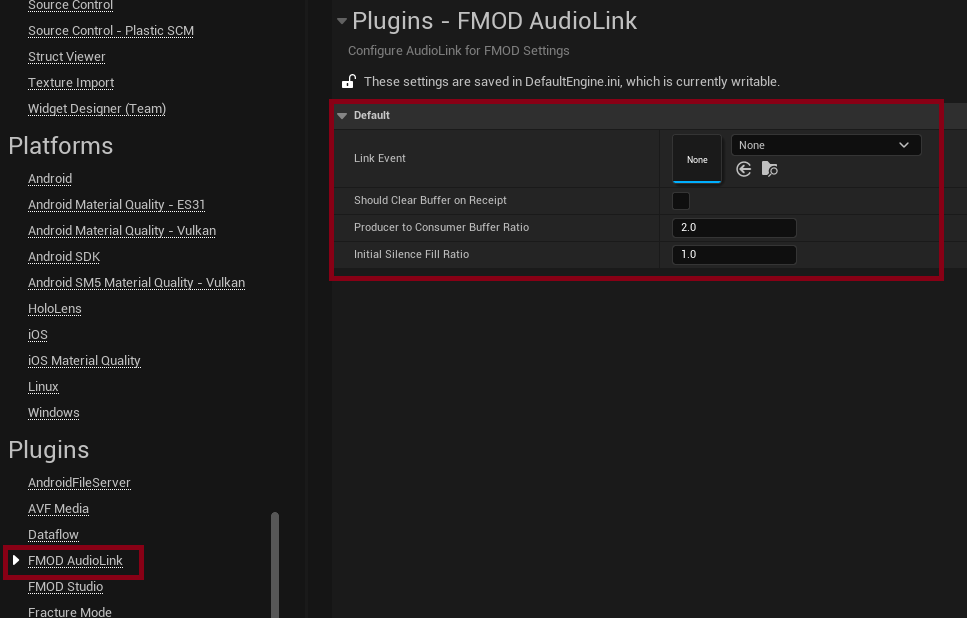The height and width of the screenshot is (618, 967).
Task: Click the Plugins - FMOD AudioLink disclosure triangle
Action: [x=341, y=20]
